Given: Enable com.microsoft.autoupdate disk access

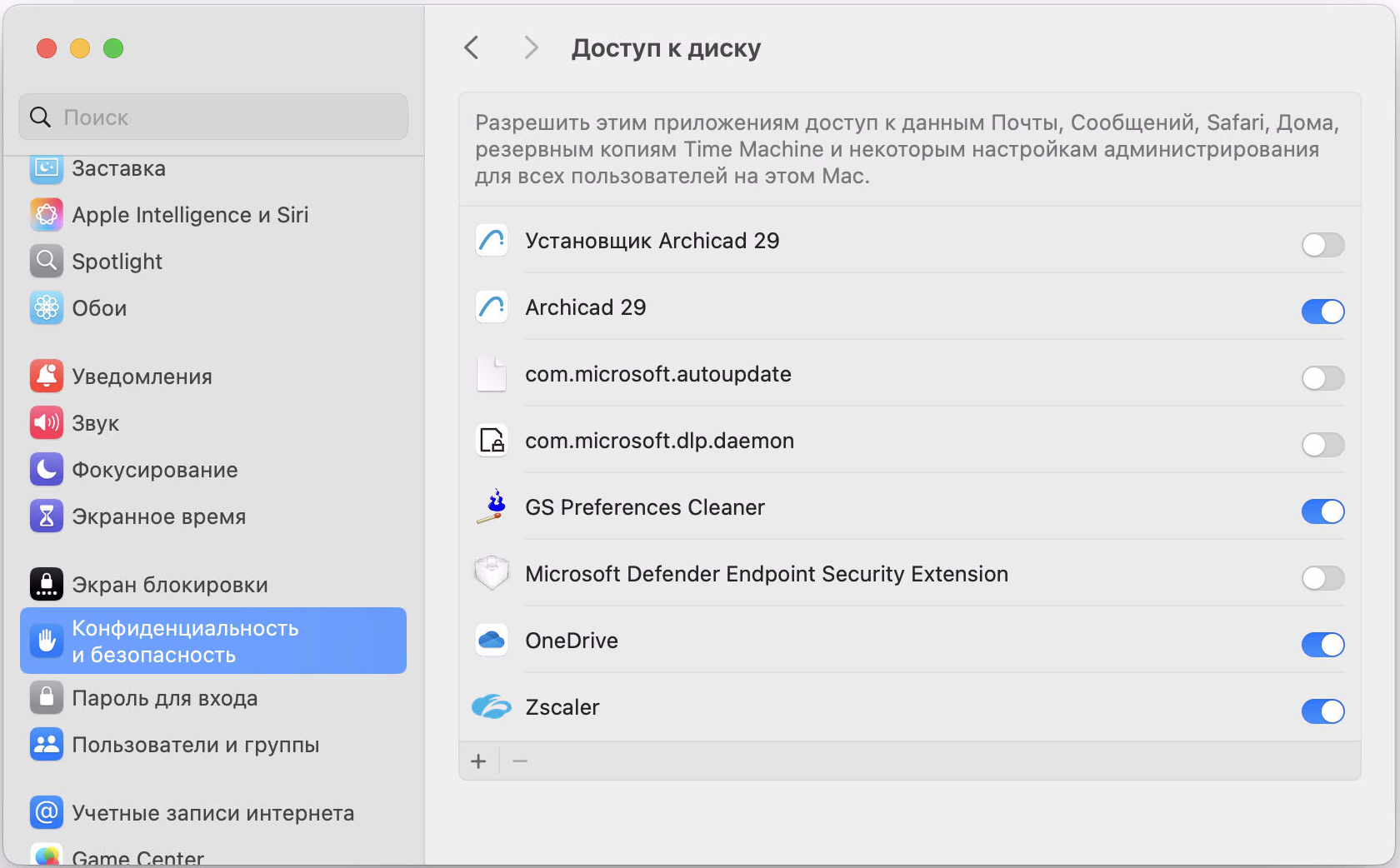Looking at the screenshot, I should pos(1322,378).
